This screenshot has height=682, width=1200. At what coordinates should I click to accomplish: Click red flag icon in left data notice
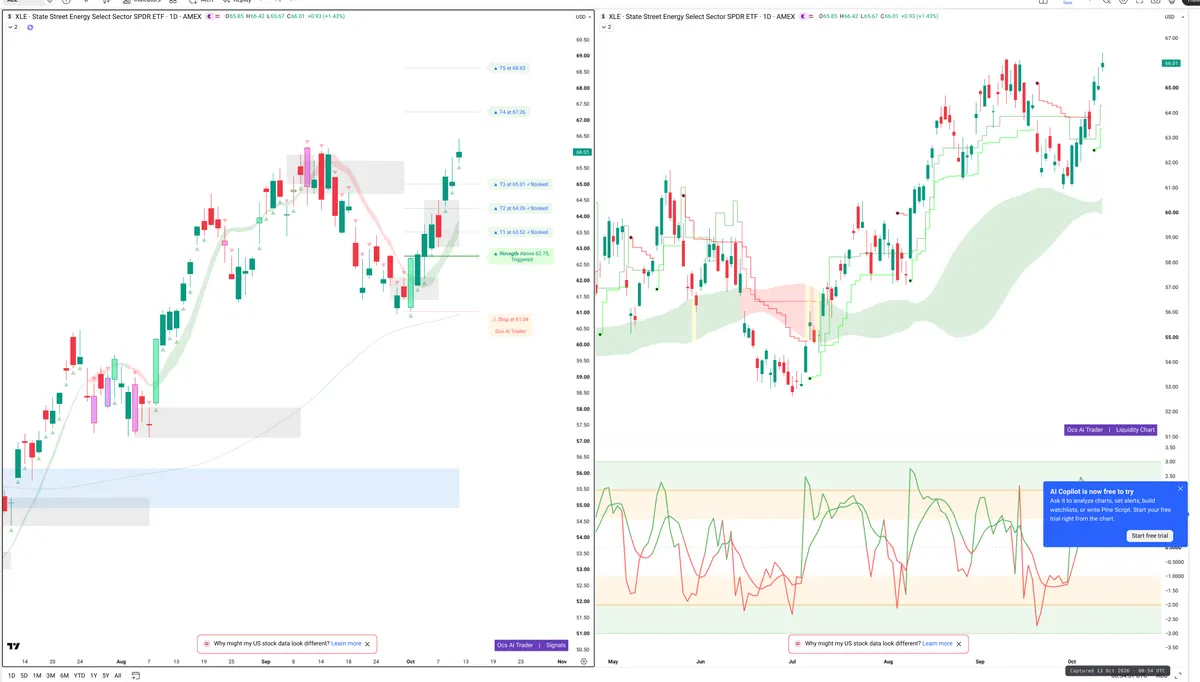point(206,644)
